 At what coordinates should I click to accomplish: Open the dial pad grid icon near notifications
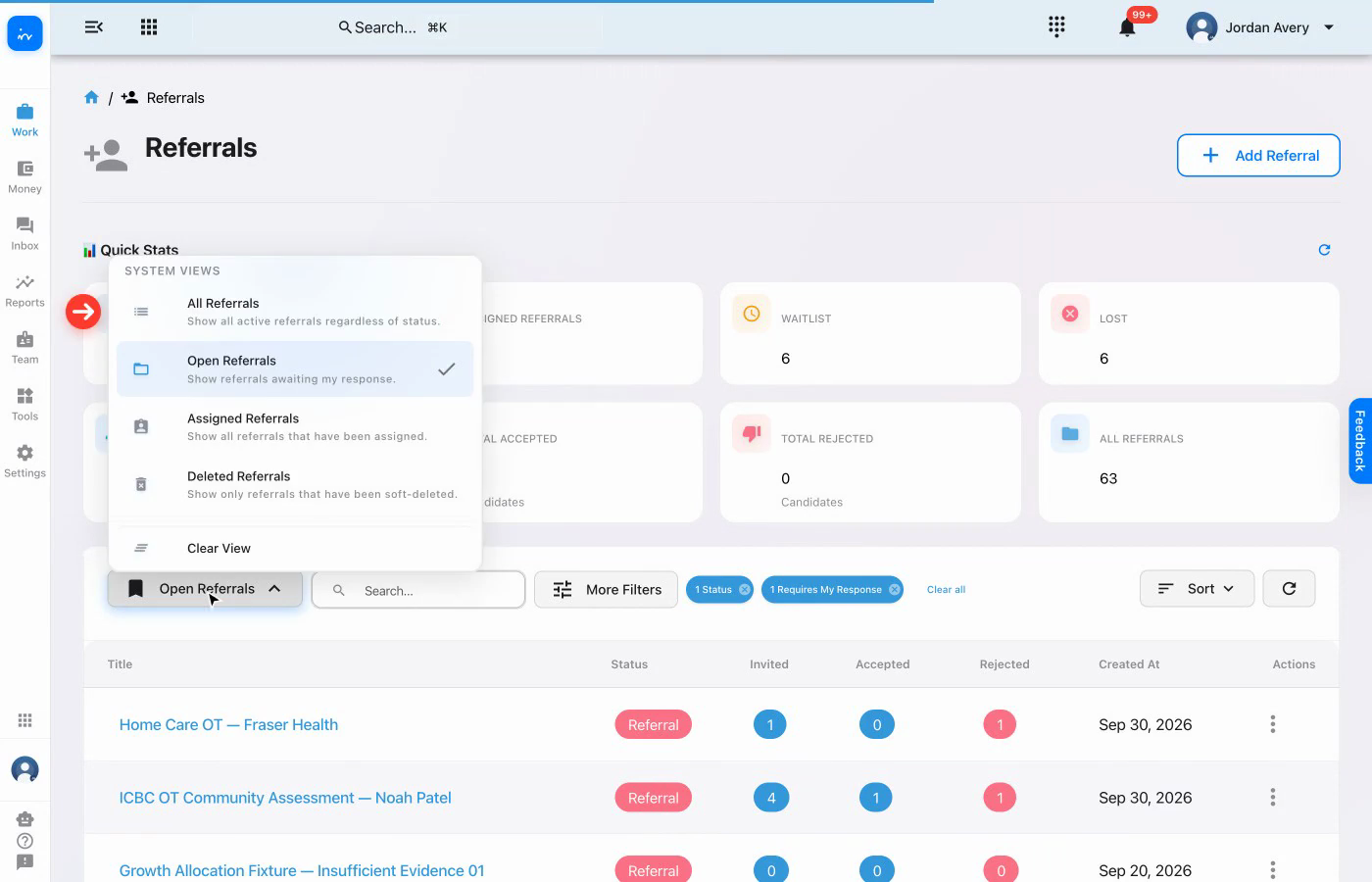pos(1056,27)
